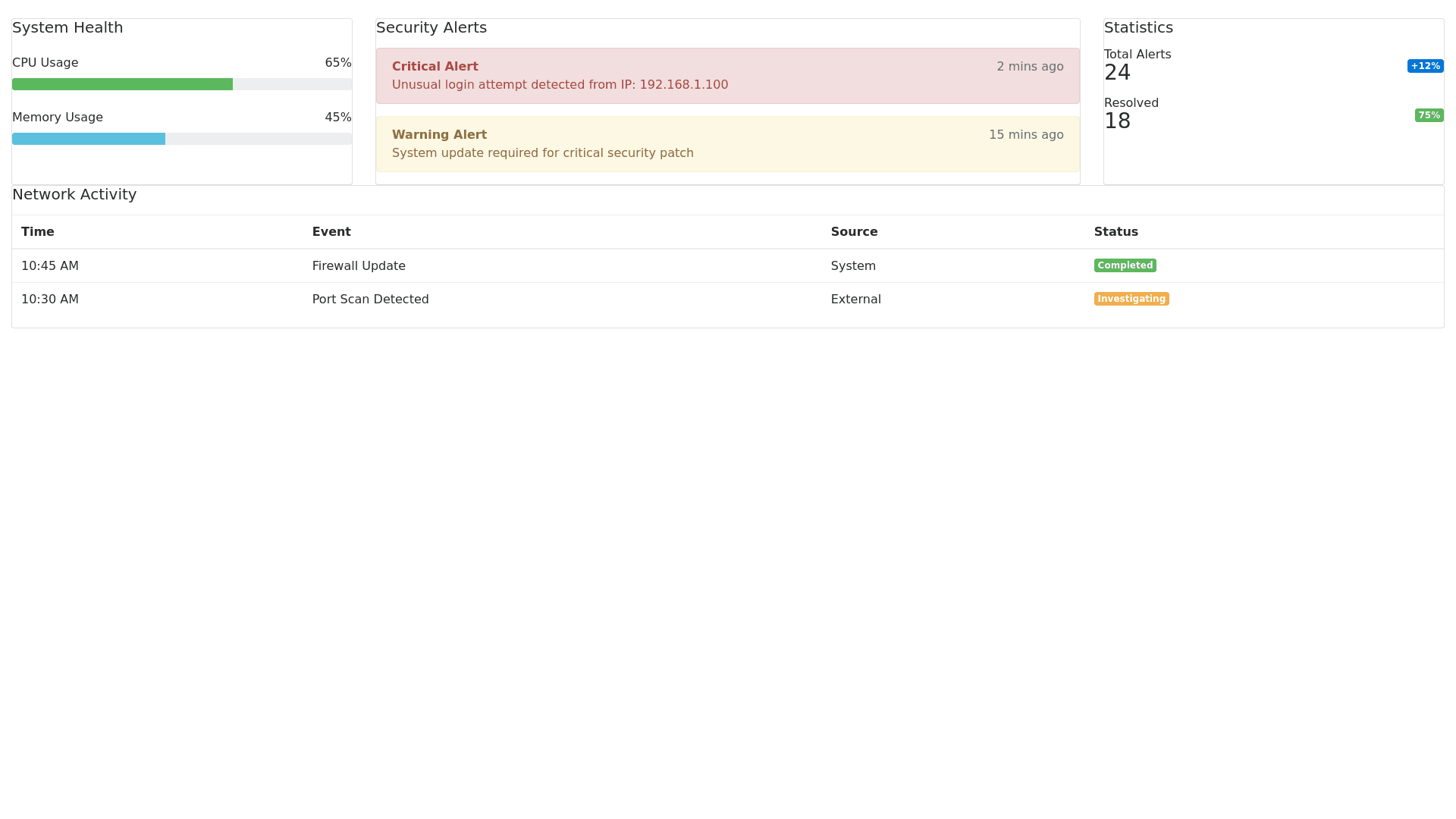Click the Status column header
The height and width of the screenshot is (819, 1456).
tap(1116, 232)
